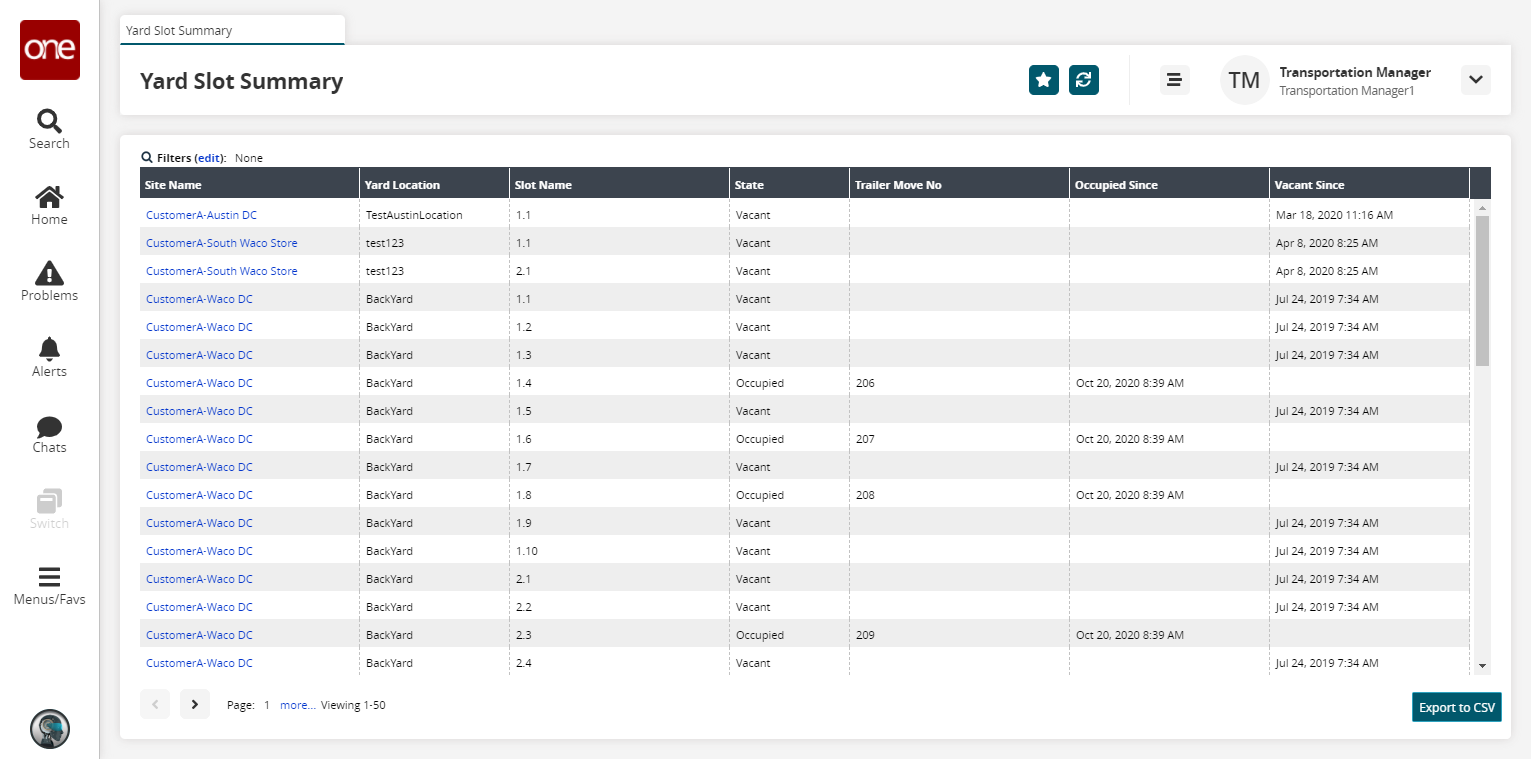Click the scrollbar down arrow
Screen dimensions: 1531x759
click(1482, 666)
